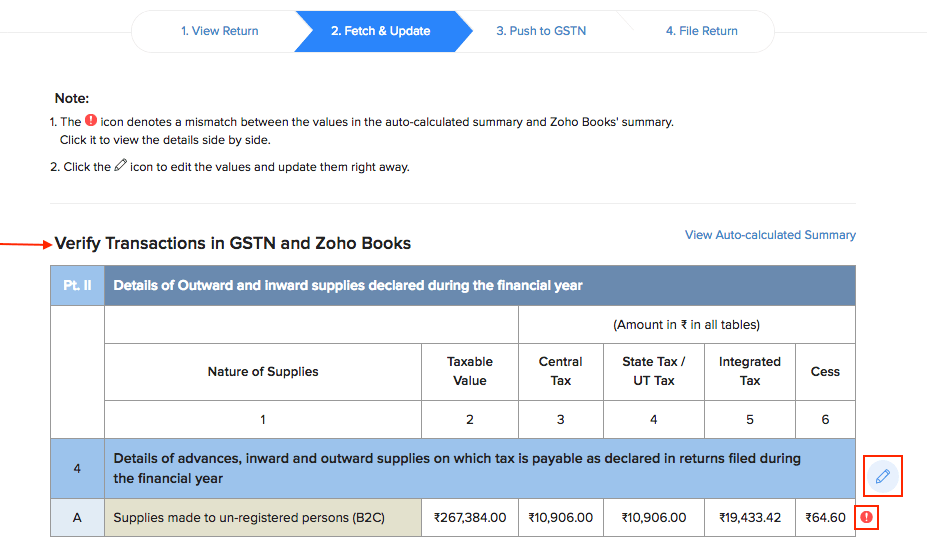
Task: Select the Fetch & Update step
Action: click(380, 31)
